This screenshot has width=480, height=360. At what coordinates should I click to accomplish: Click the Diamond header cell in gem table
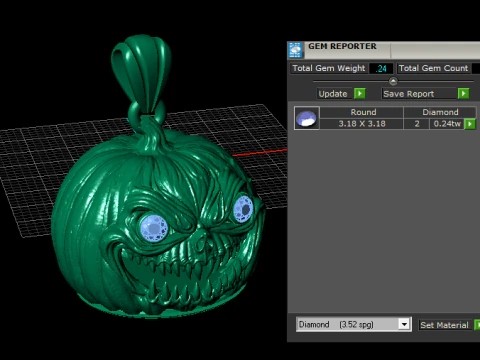440,112
